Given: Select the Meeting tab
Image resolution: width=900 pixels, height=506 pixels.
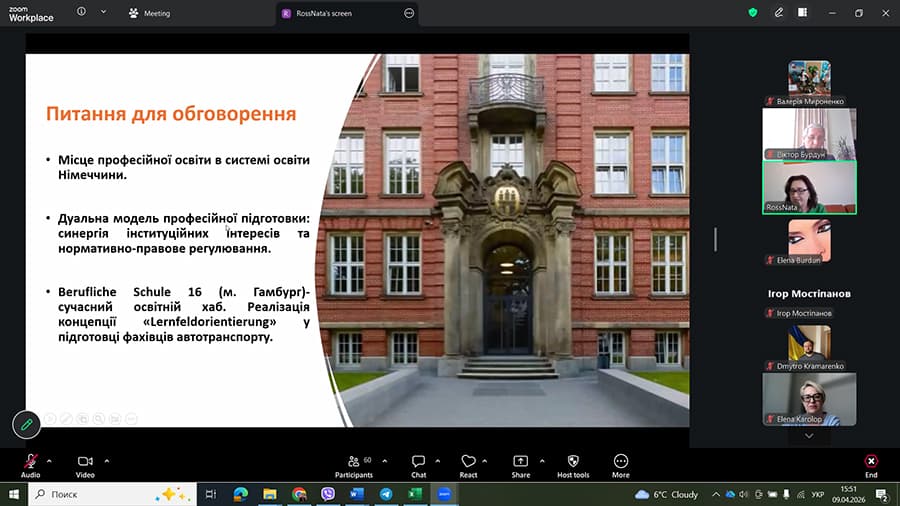Looking at the screenshot, I should point(148,14).
